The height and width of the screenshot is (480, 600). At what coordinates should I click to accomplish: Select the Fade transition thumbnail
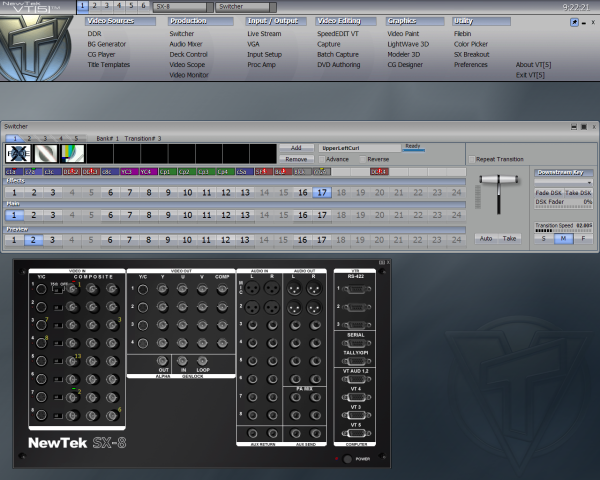(x=18, y=153)
